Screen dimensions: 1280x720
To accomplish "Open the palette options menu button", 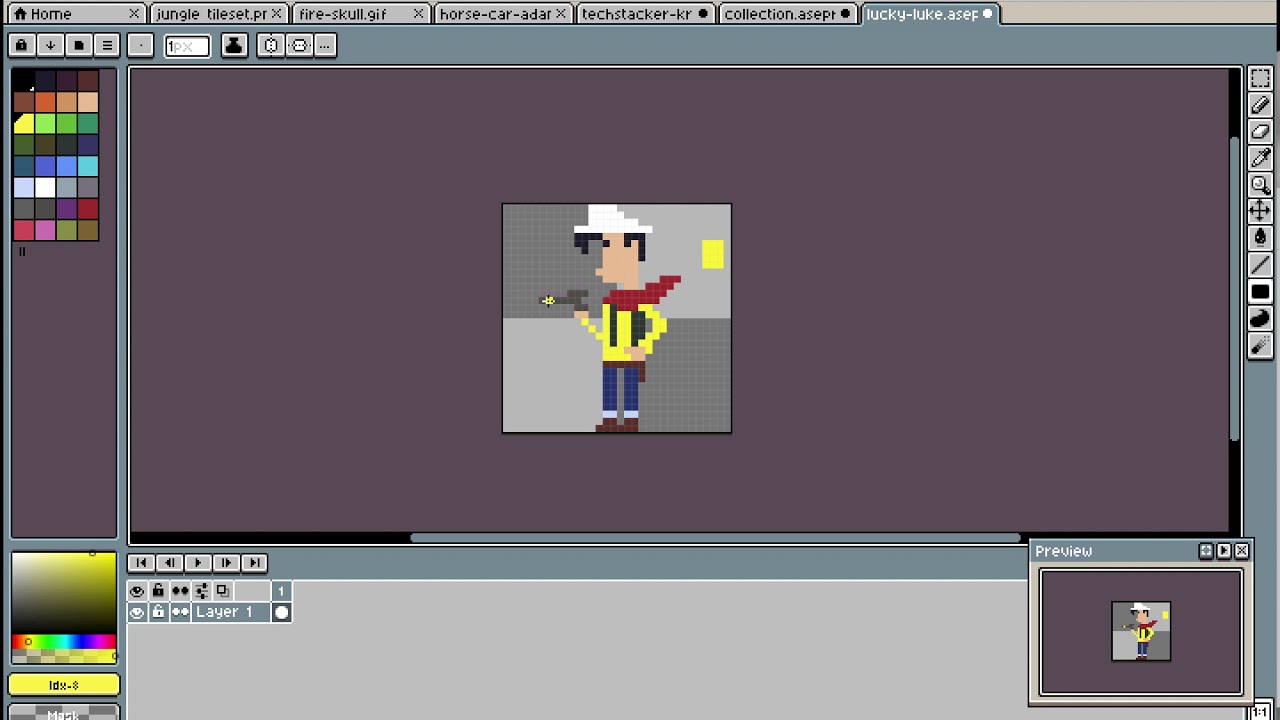I will 107,45.
